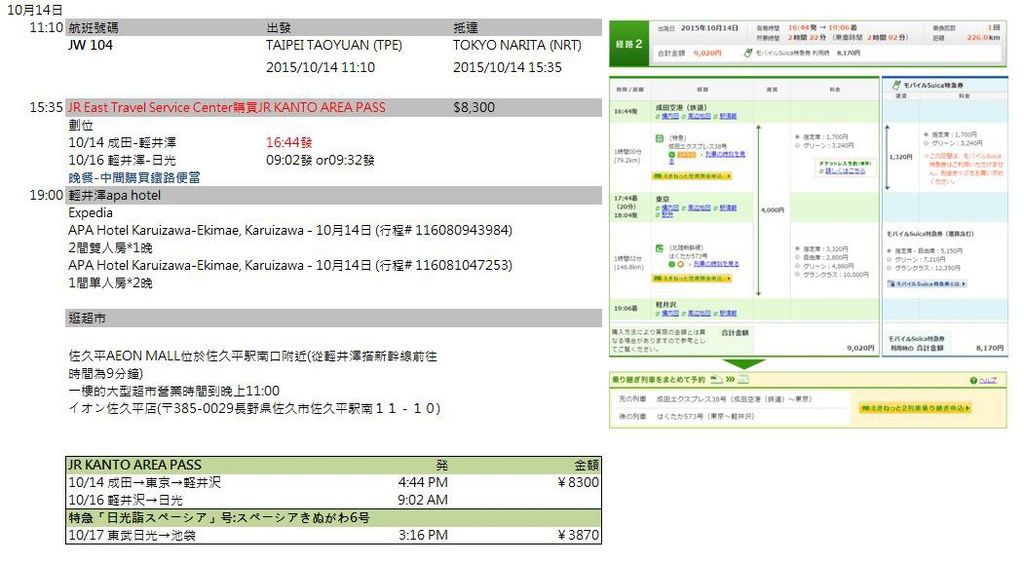Open 列車の時刻を見る for 成田エクスプレス38号
Viewport: 1024px width, 563px height.
(x=725, y=154)
